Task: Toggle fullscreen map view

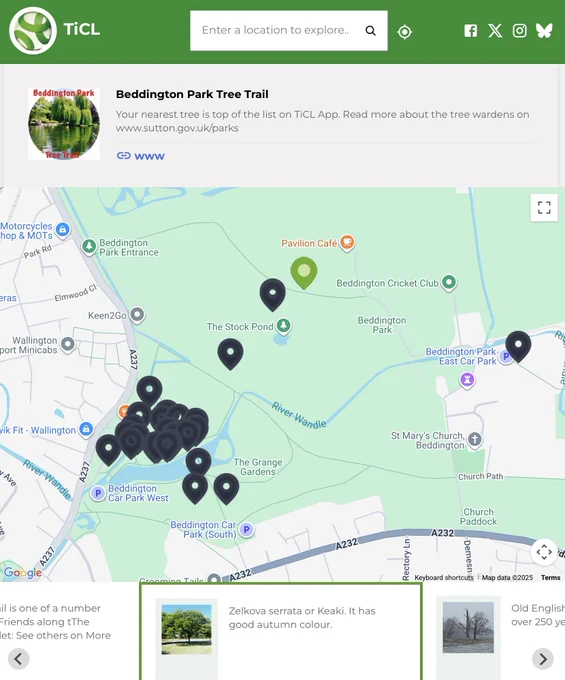Action: [x=544, y=208]
